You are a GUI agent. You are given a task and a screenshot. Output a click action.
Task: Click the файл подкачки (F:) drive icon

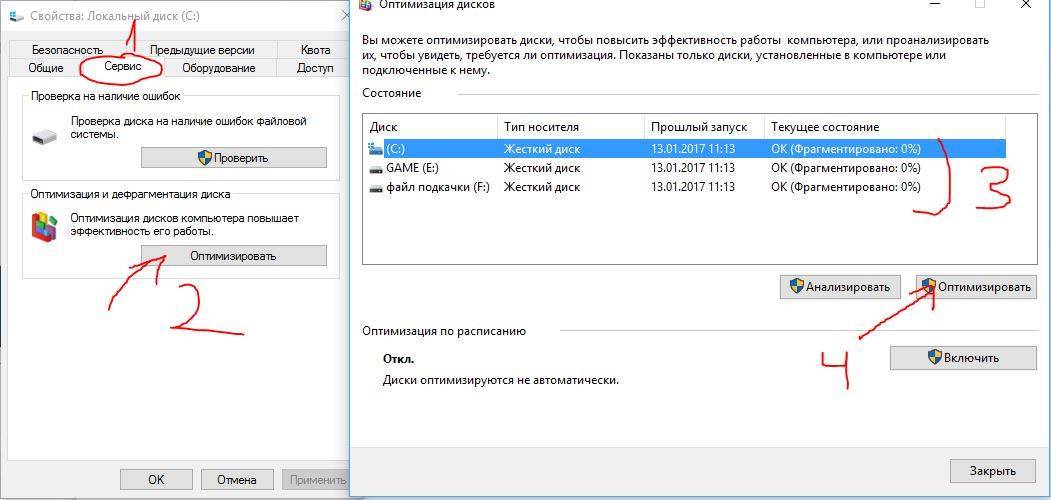[375, 188]
